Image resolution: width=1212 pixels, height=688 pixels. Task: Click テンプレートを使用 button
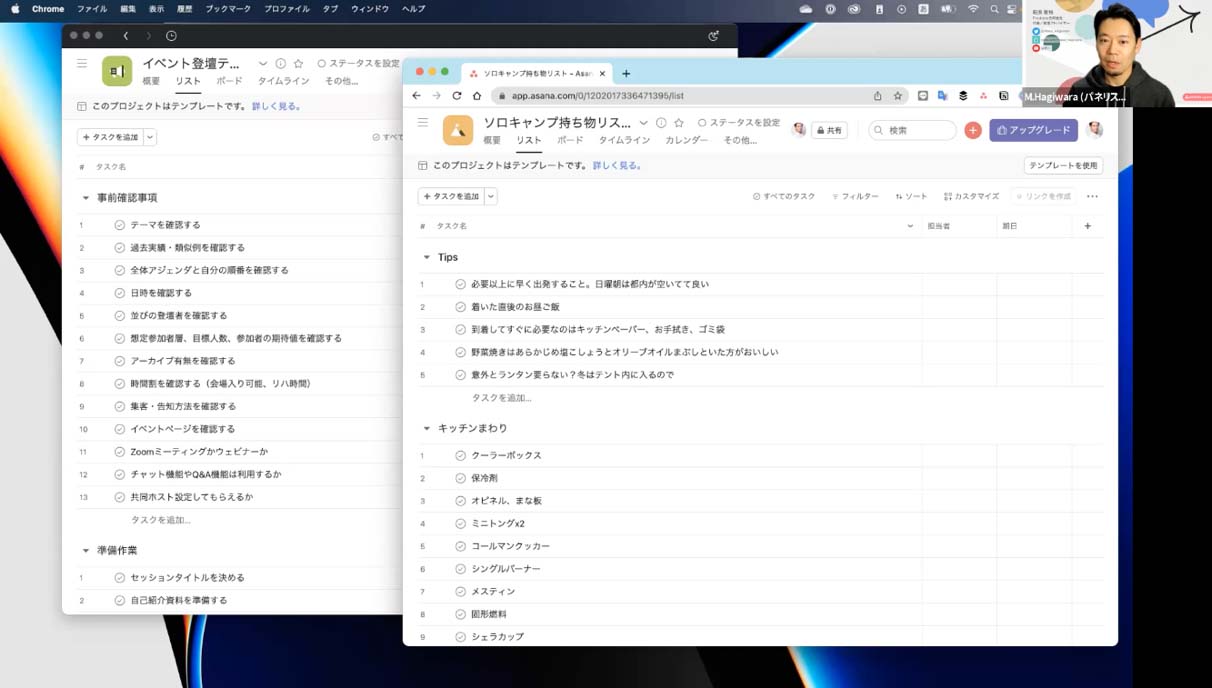[x=1064, y=165]
